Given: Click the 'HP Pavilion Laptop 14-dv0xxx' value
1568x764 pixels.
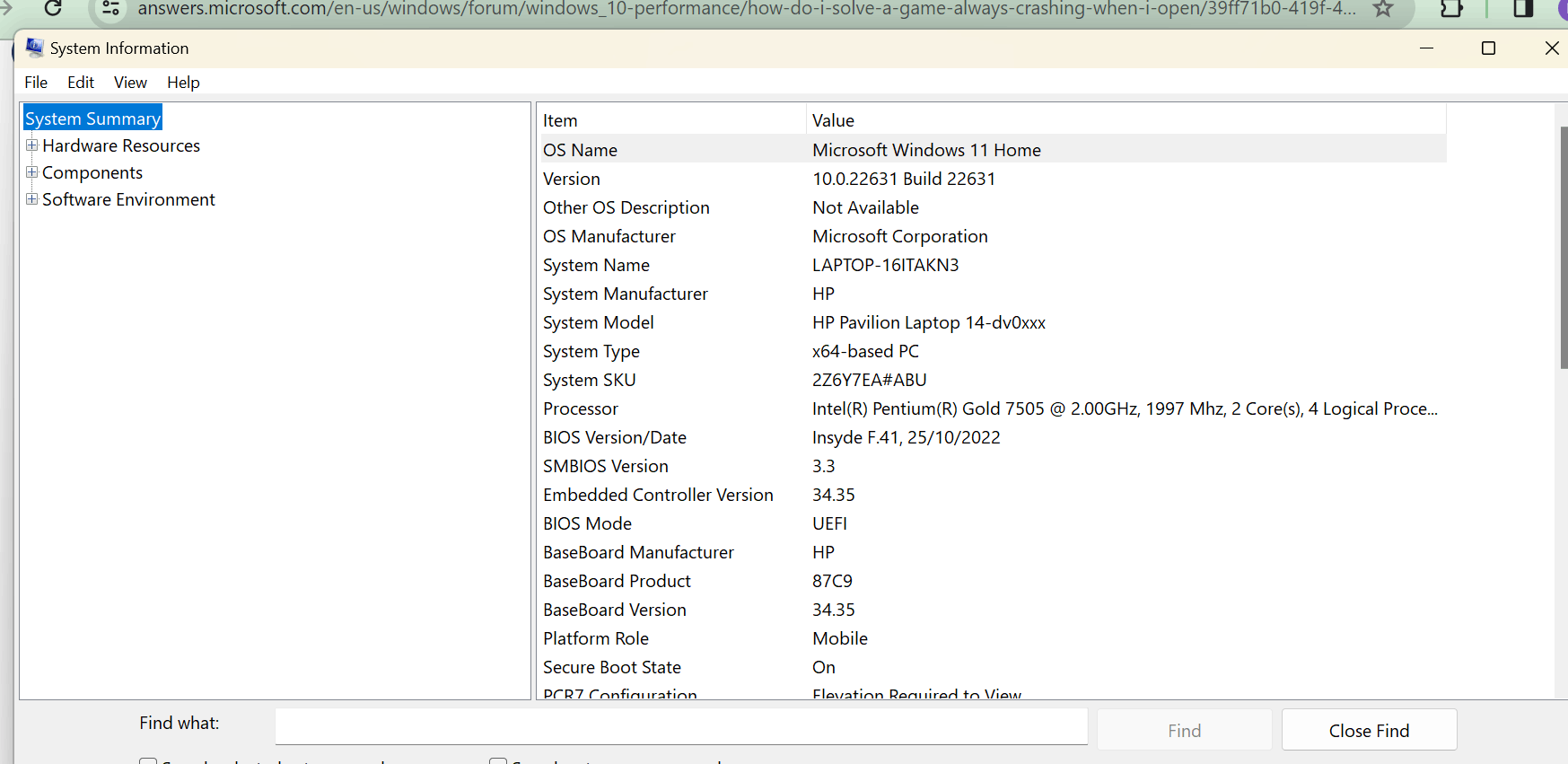Looking at the screenshot, I should [929, 322].
